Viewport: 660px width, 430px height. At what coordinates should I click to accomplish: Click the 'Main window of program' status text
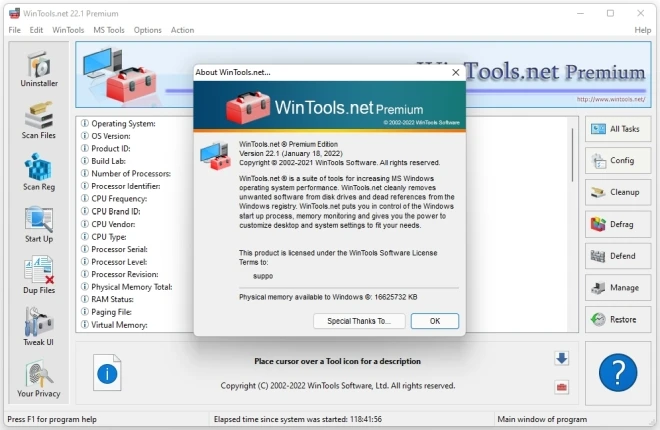click(542, 419)
